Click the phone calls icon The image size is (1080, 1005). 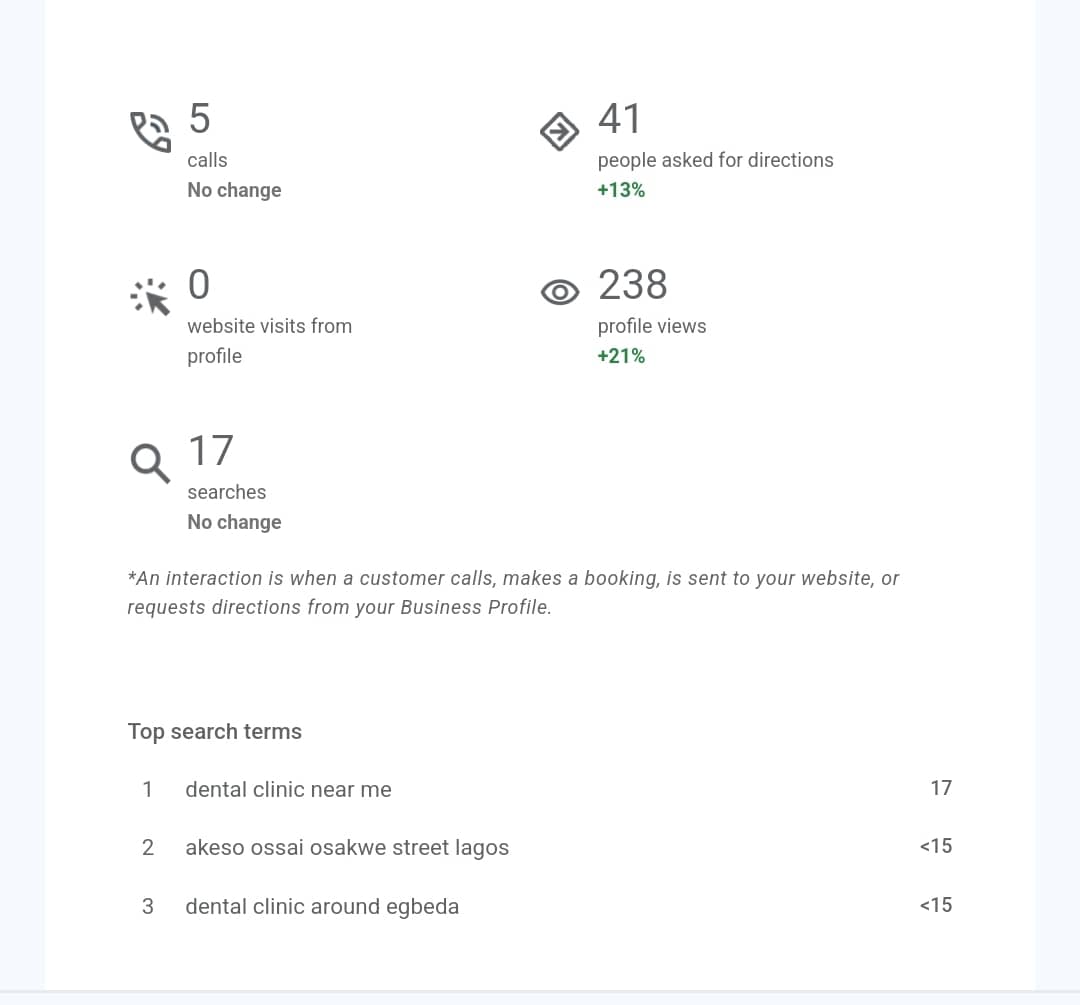(151, 132)
